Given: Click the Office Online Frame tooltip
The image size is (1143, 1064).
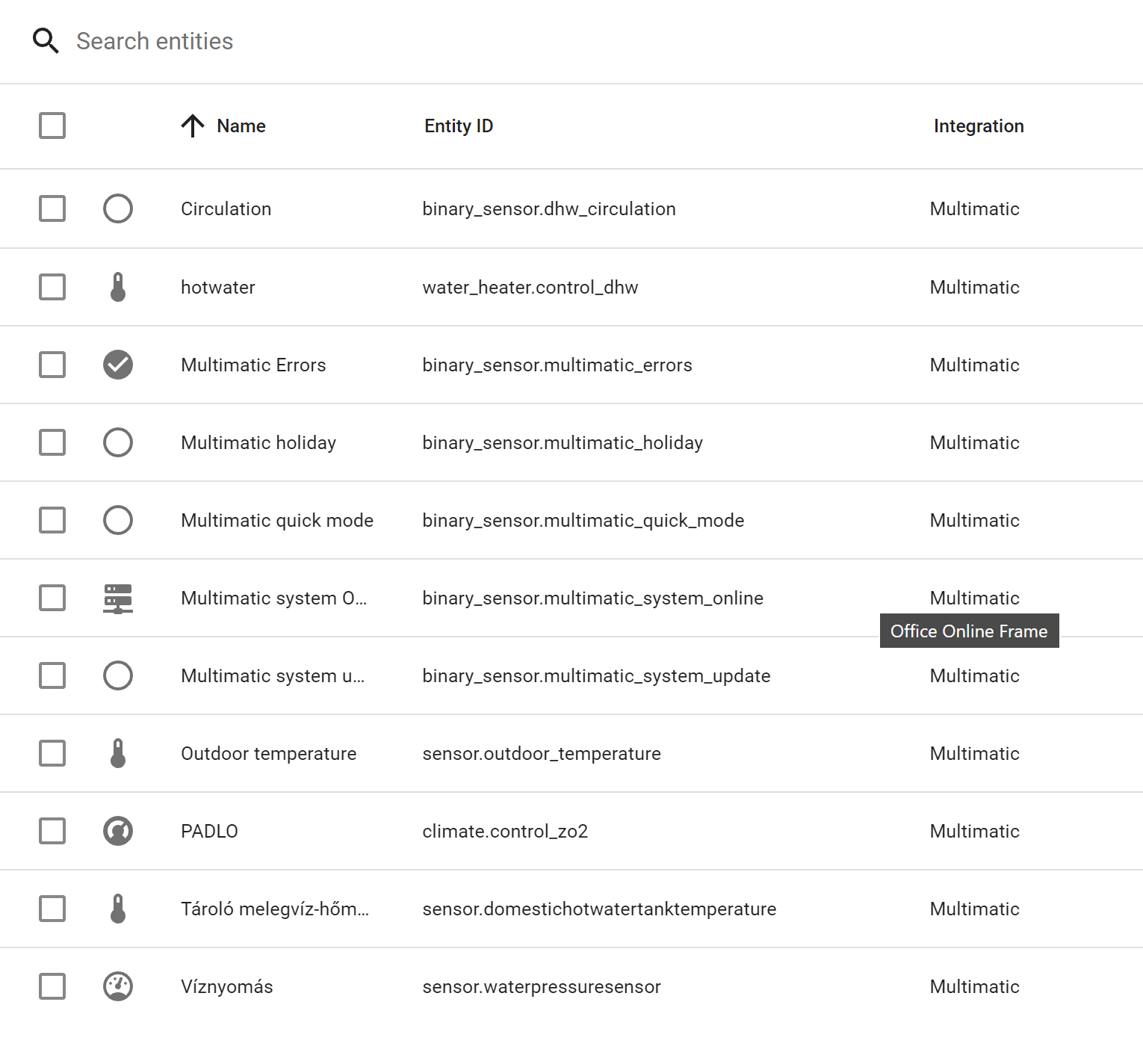Looking at the screenshot, I should (x=969, y=631).
